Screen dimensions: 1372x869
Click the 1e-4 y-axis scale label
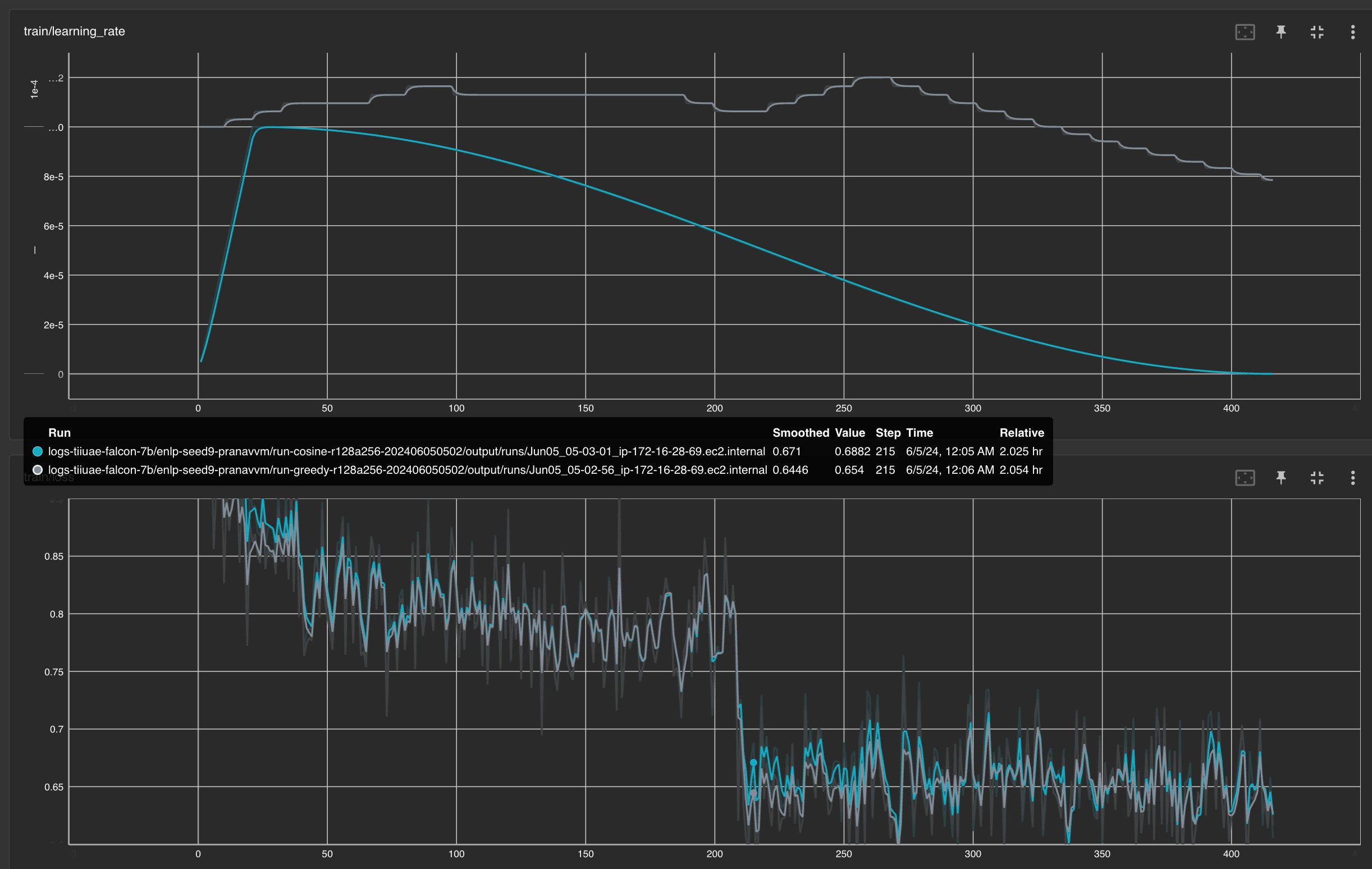(34, 89)
